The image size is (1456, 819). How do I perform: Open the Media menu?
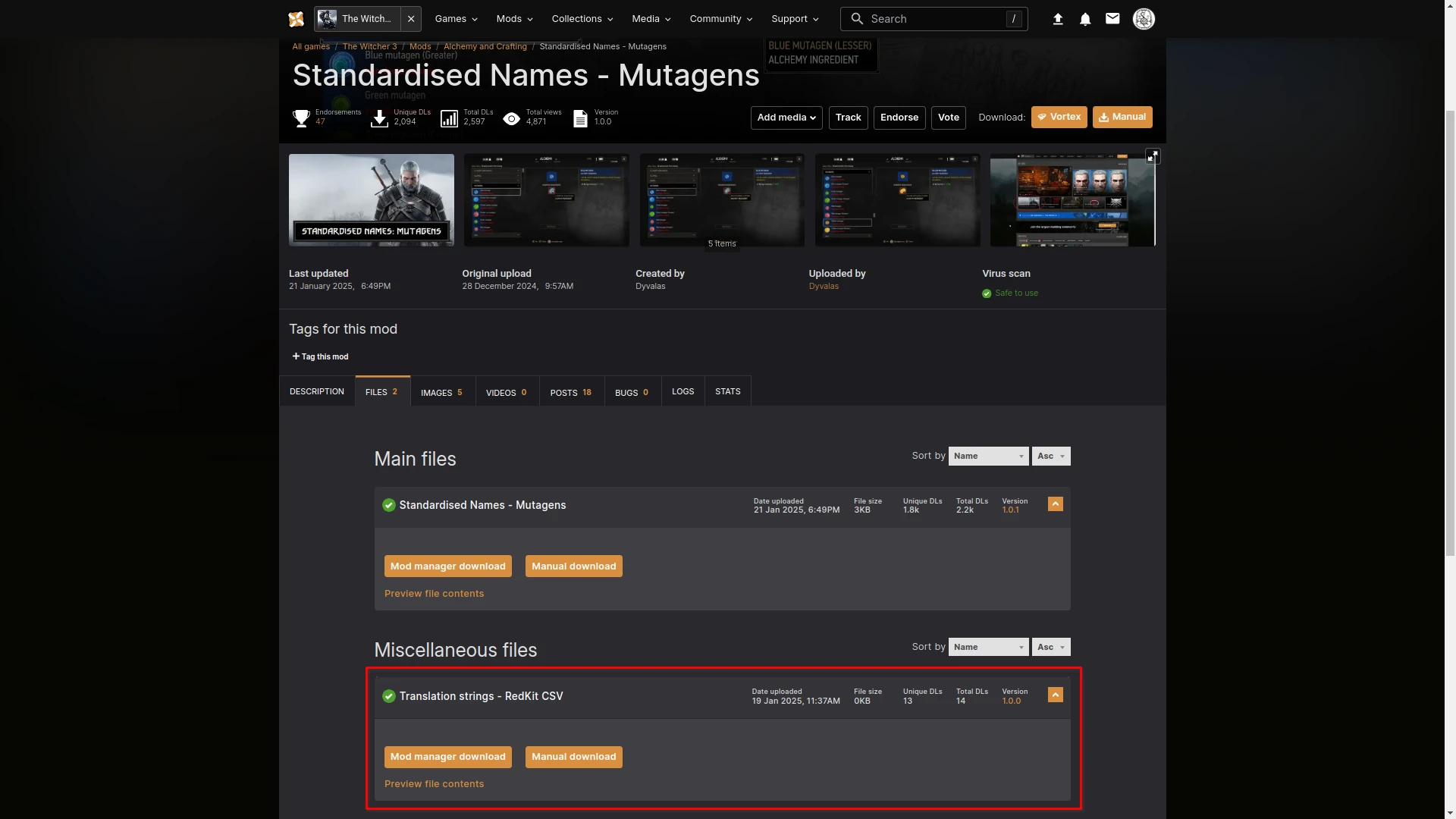pyautogui.click(x=651, y=19)
